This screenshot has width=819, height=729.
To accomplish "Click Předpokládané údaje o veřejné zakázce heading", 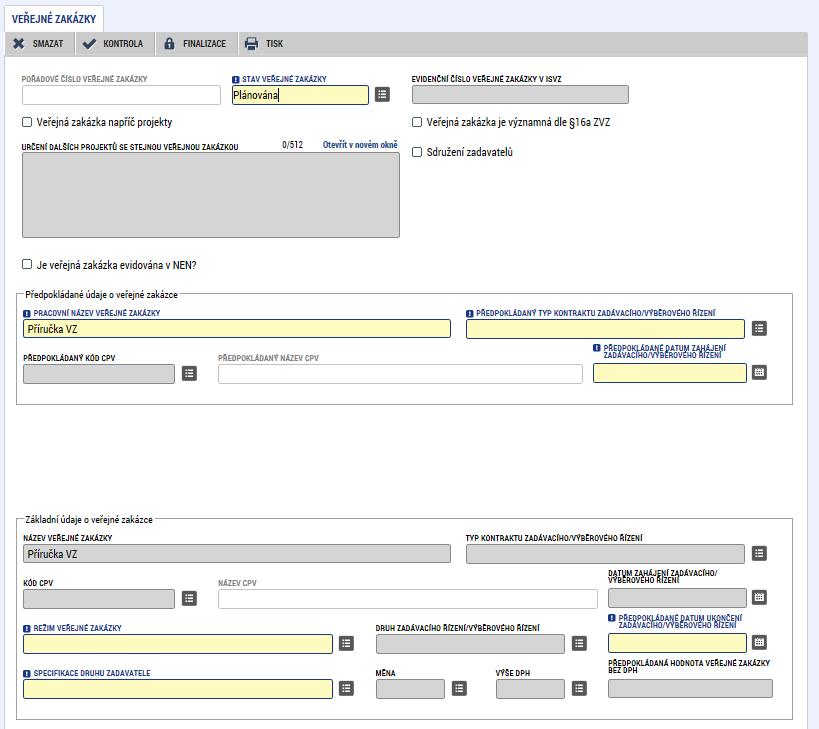I will pos(101,295).
